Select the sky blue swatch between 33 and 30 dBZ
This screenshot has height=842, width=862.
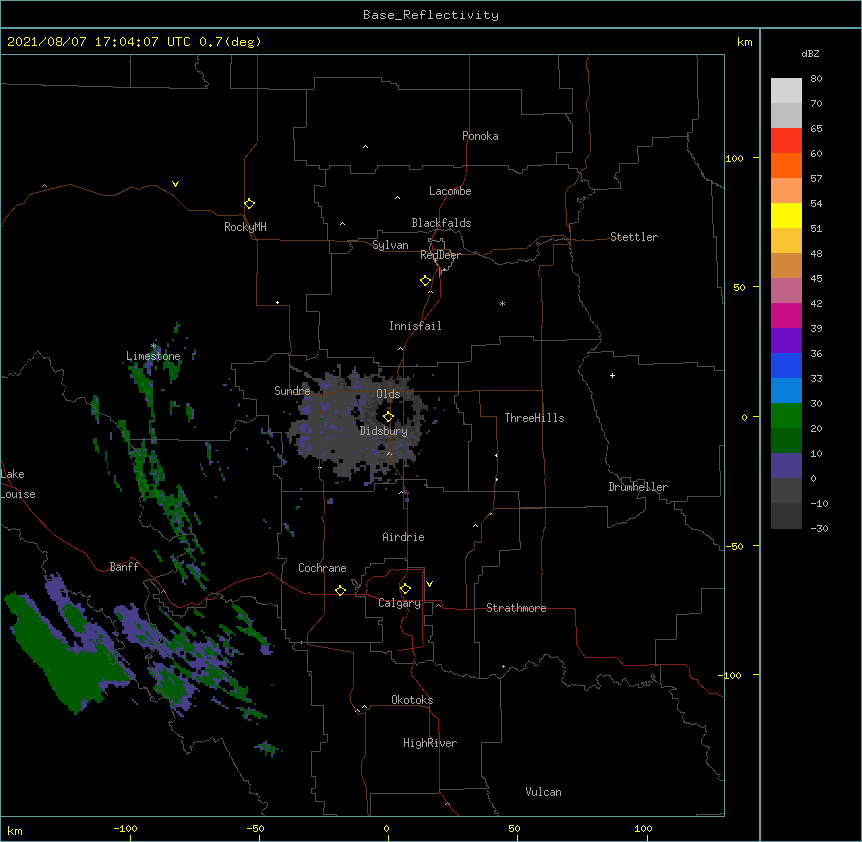coord(786,391)
